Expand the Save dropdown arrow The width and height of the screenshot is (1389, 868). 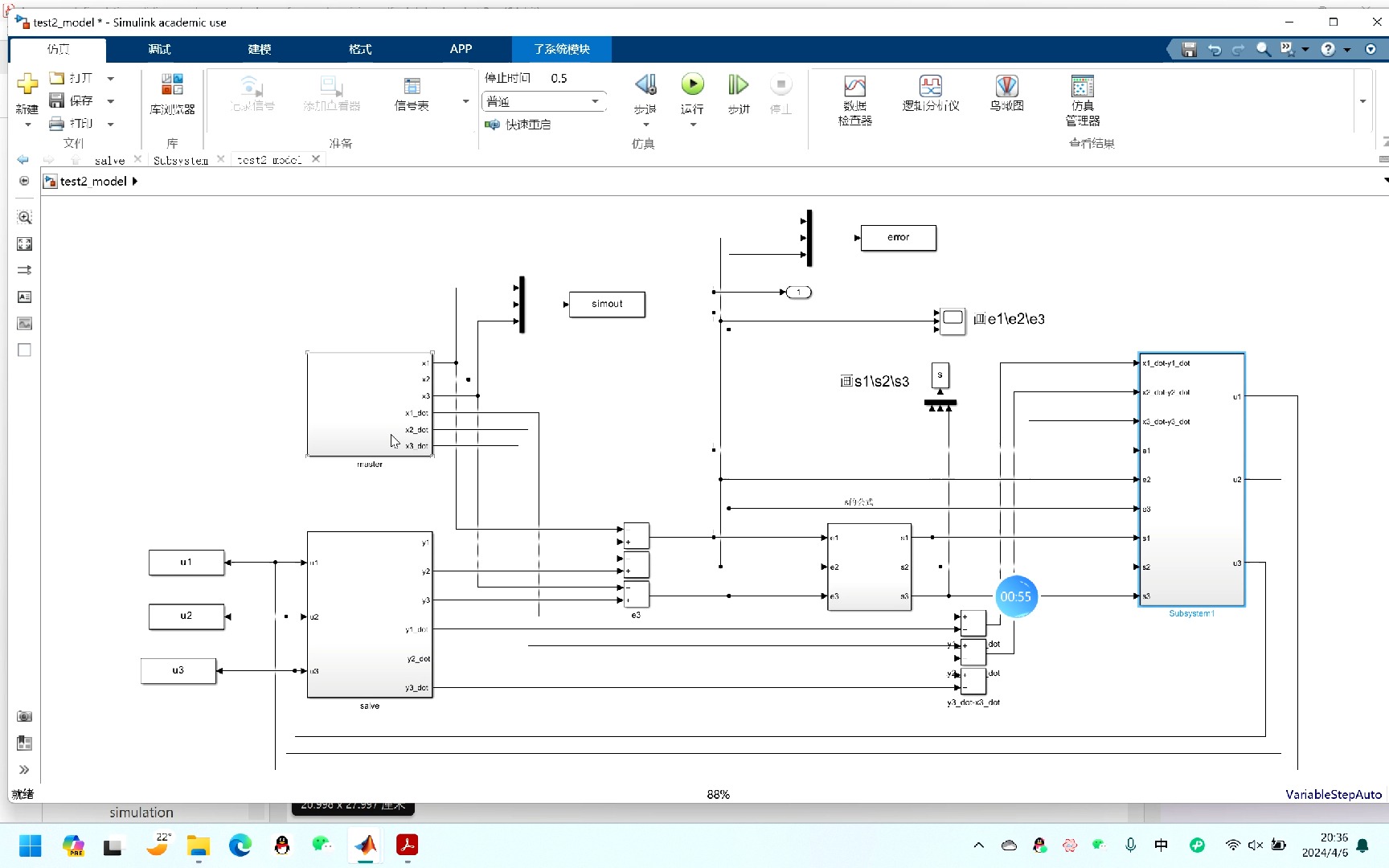[x=111, y=101]
